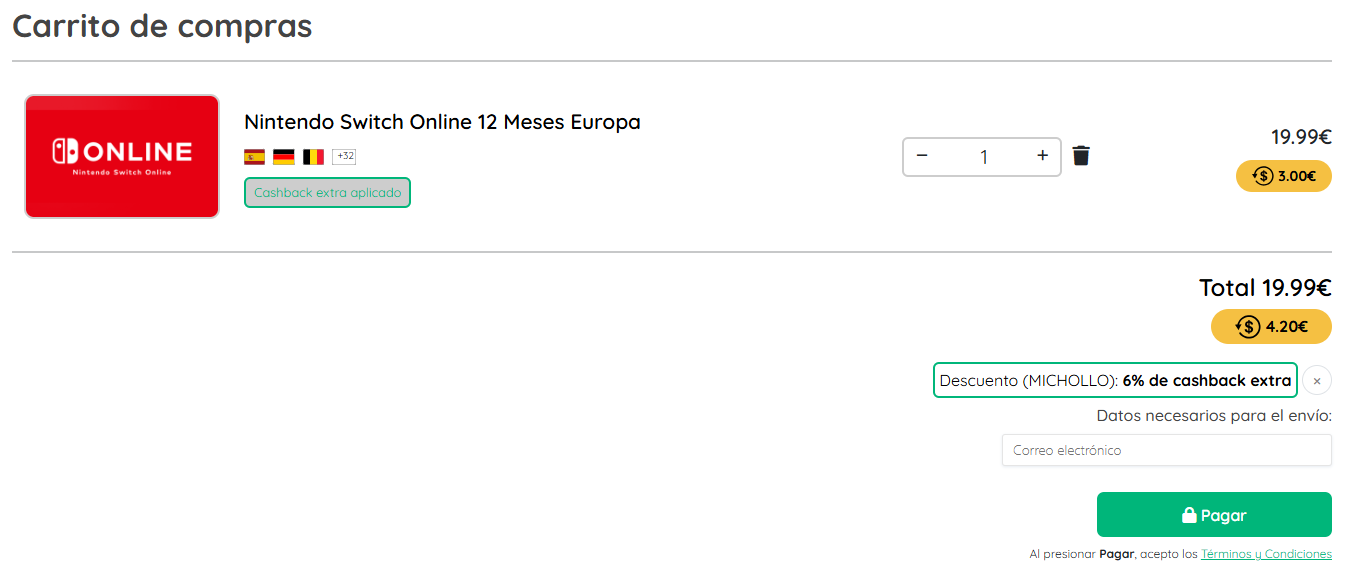Image resolution: width=1358 pixels, height=579 pixels.
Task: Remove the MICHOLLO discount code
Action: [x=1317, y=381]
